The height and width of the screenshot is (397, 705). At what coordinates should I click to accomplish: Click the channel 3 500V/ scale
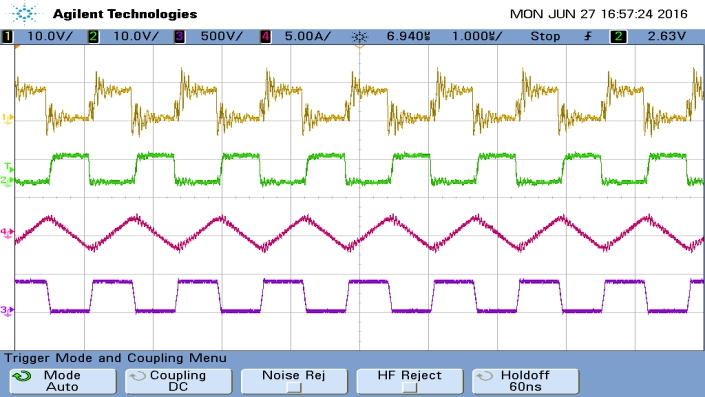tap(222, 36)
